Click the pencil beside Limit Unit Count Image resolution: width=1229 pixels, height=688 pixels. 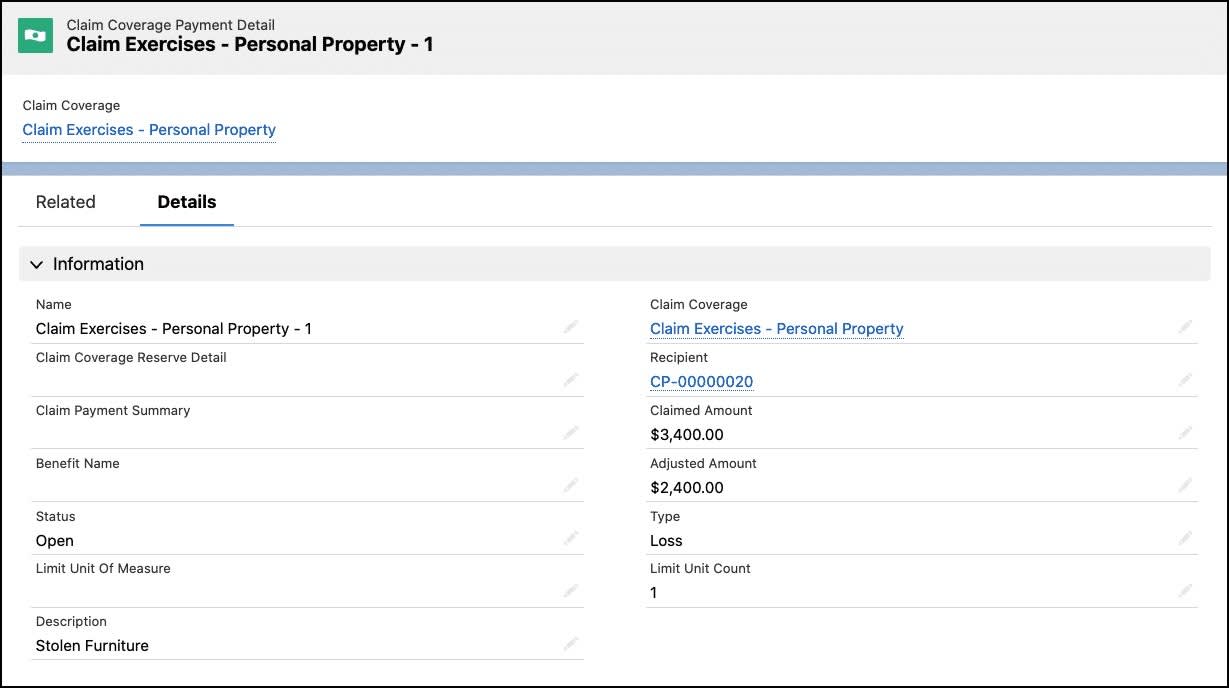1185,591
